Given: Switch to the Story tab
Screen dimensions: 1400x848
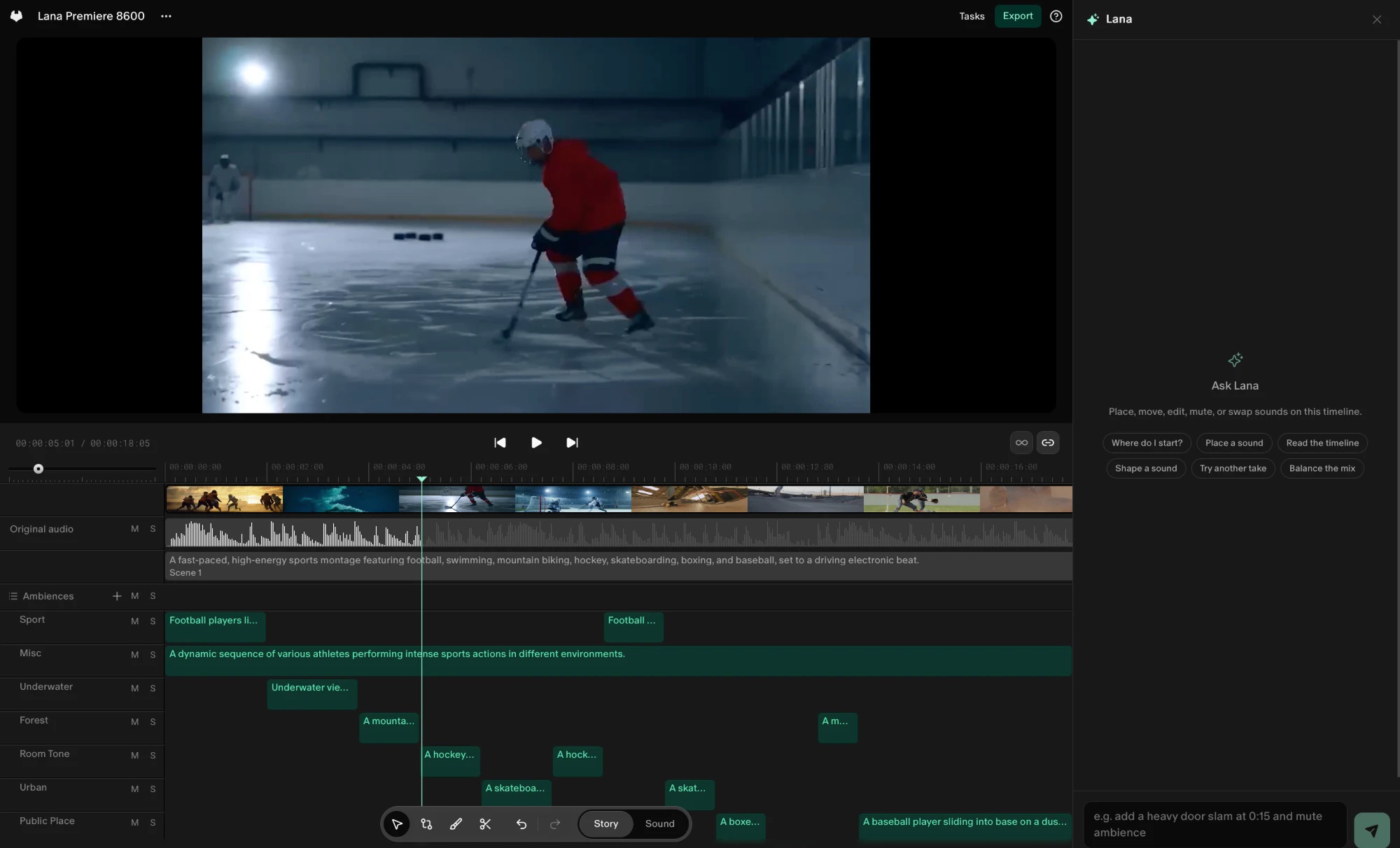Looking at the screenshot, I should [x=605, y=824].
